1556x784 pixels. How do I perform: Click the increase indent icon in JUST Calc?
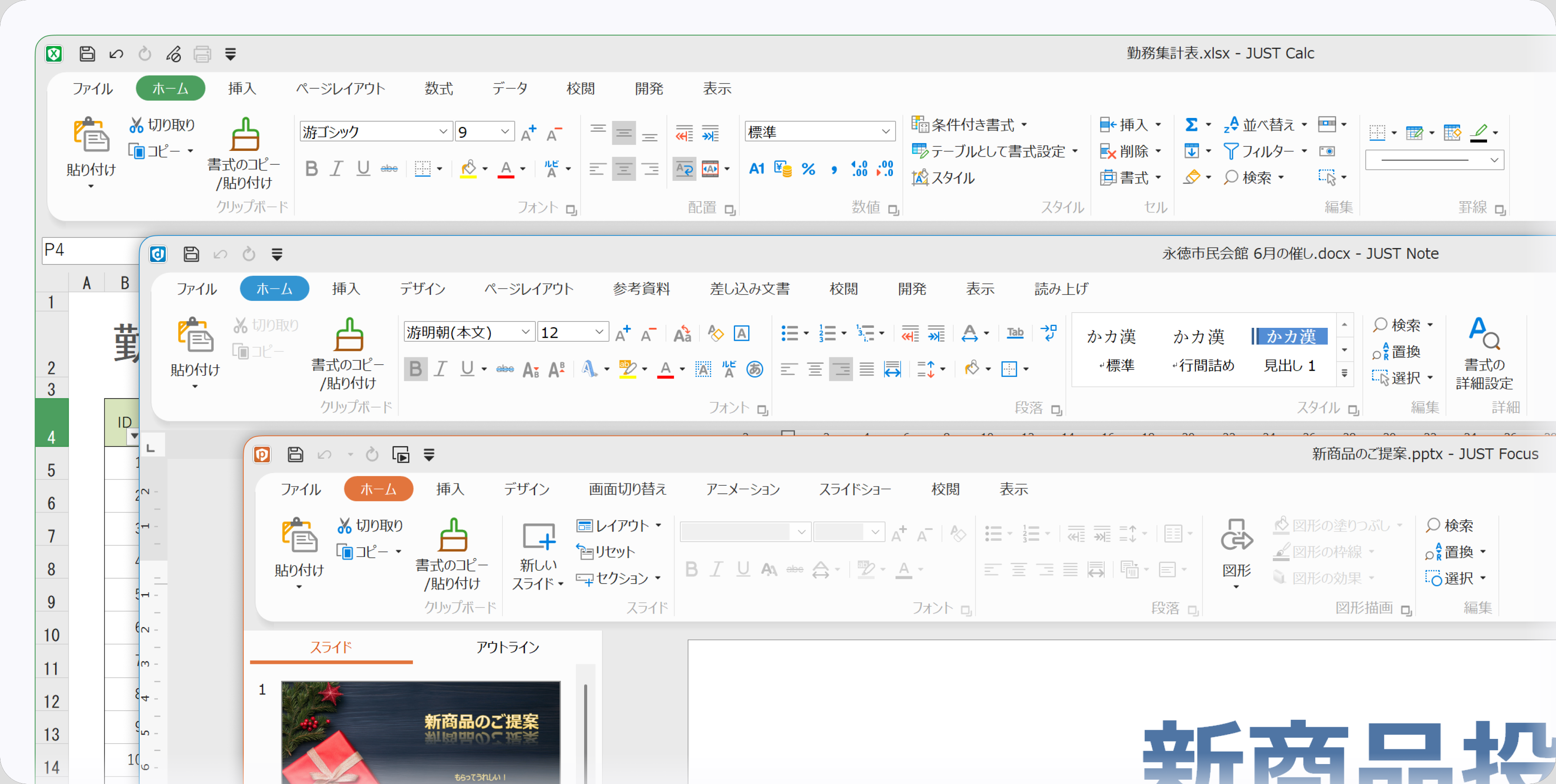[710, 133]
